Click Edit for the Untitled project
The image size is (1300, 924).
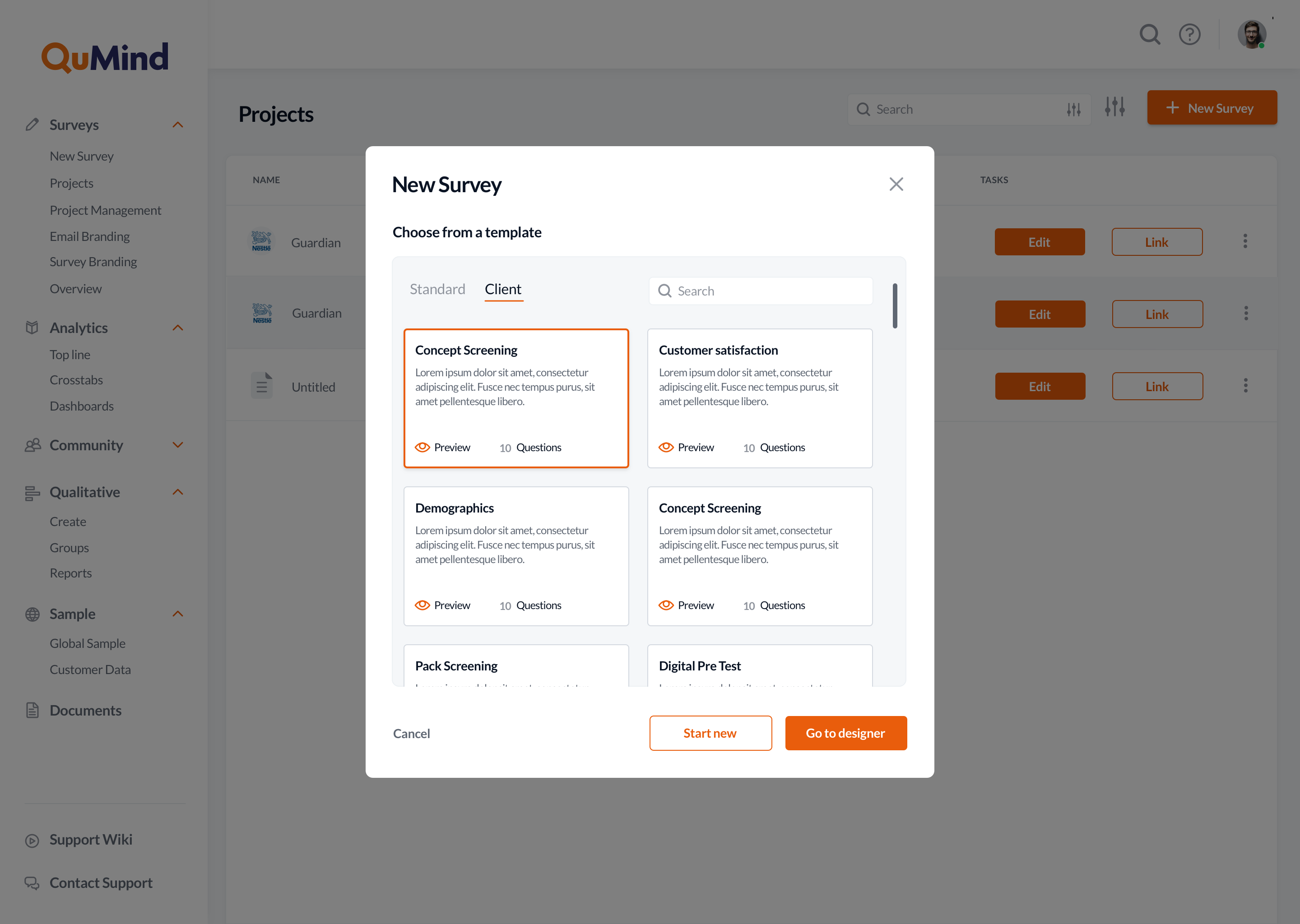[x=1040, y=386]
